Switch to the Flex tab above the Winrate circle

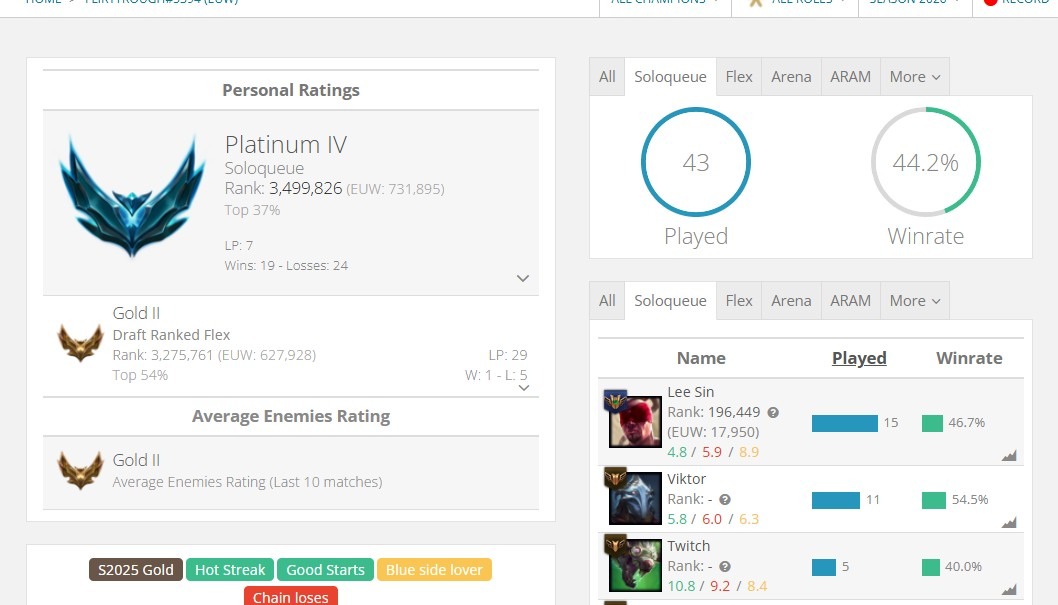pyautogui.click(x=739, y=77)
